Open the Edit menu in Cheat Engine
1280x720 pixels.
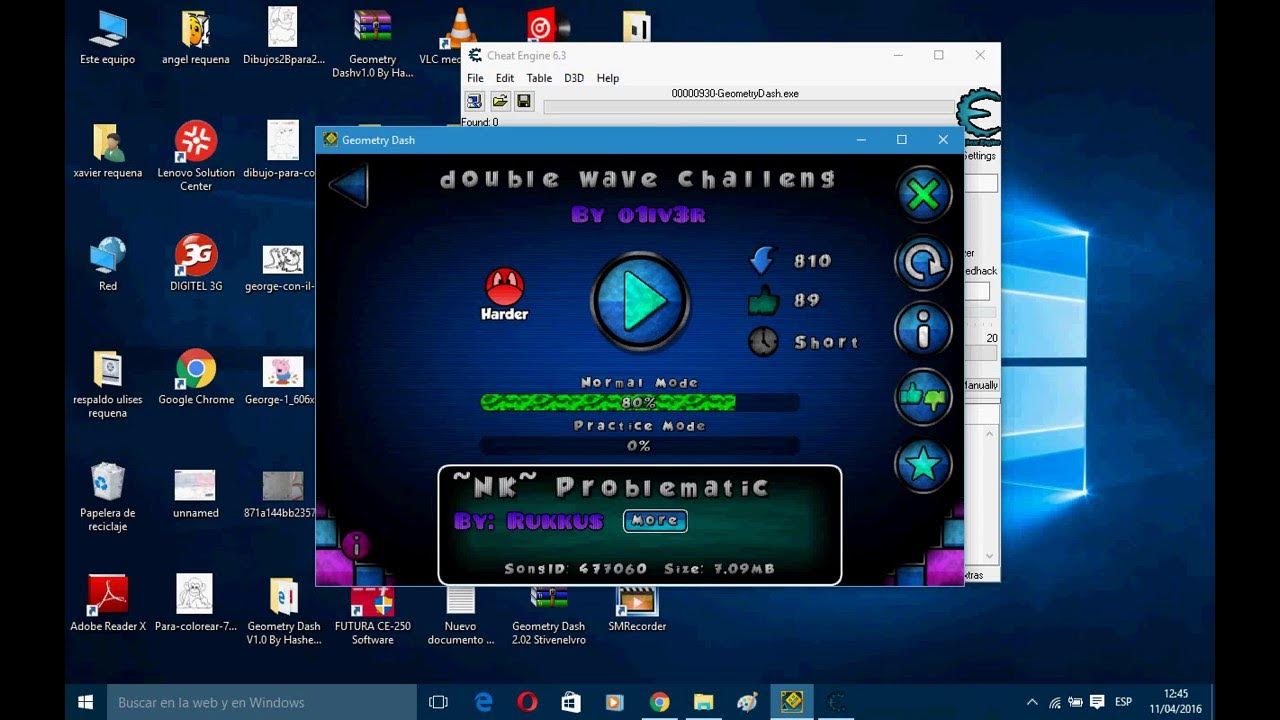click(505, 78)
